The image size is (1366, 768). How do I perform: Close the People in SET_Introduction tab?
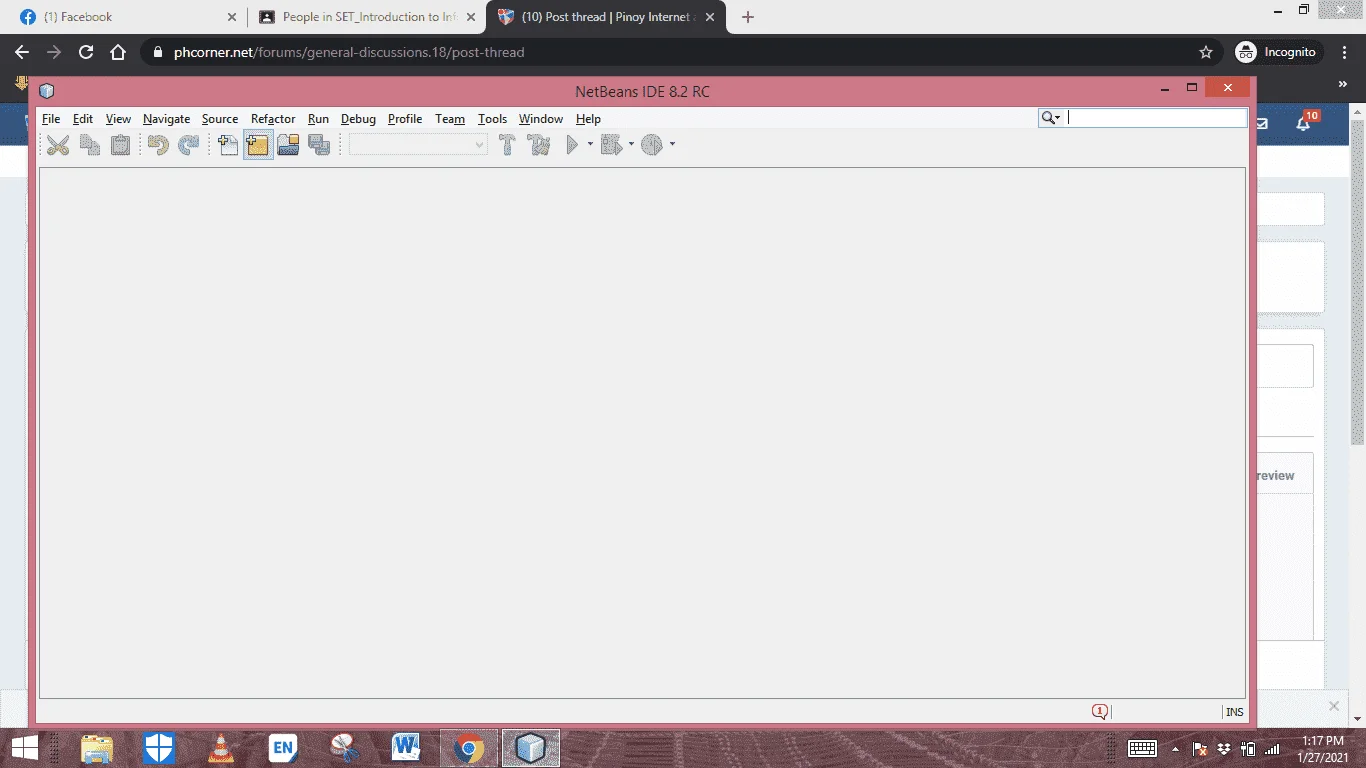point(471,17)
